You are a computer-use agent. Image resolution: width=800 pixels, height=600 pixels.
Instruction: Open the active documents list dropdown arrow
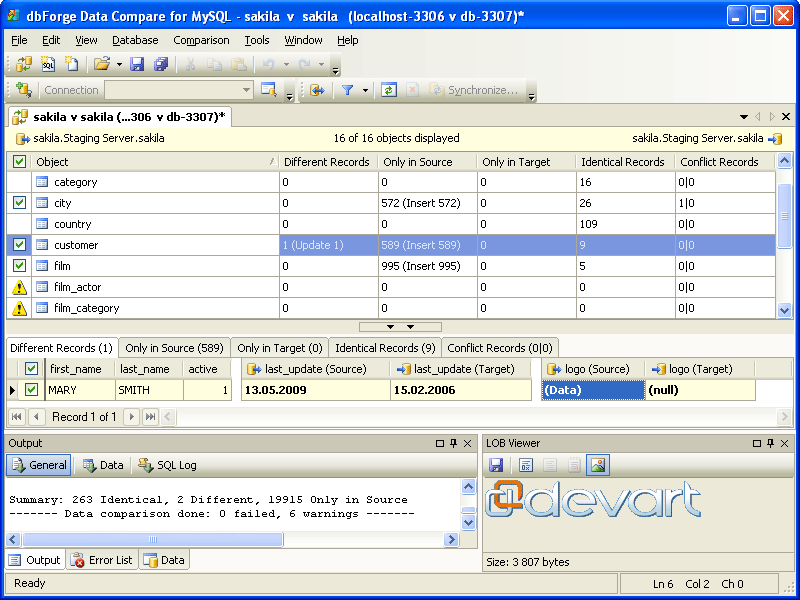(x=744, y=117)
